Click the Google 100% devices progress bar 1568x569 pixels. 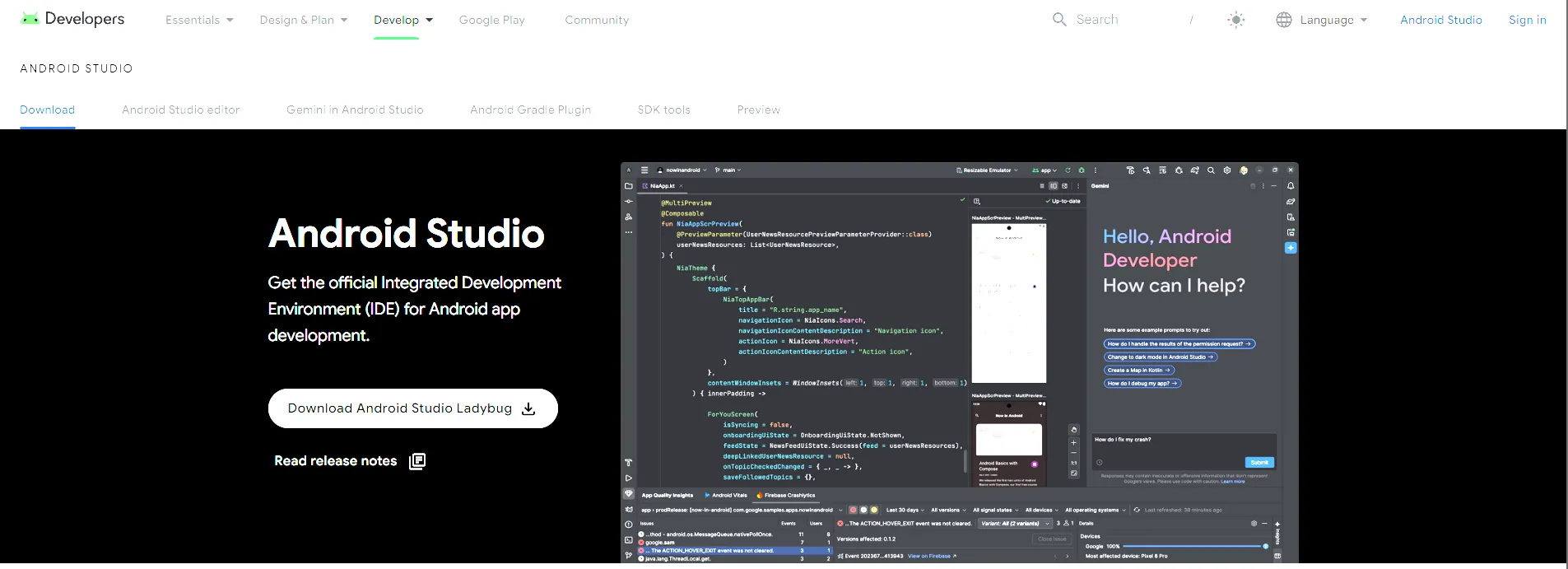(x=1195, y=546)
